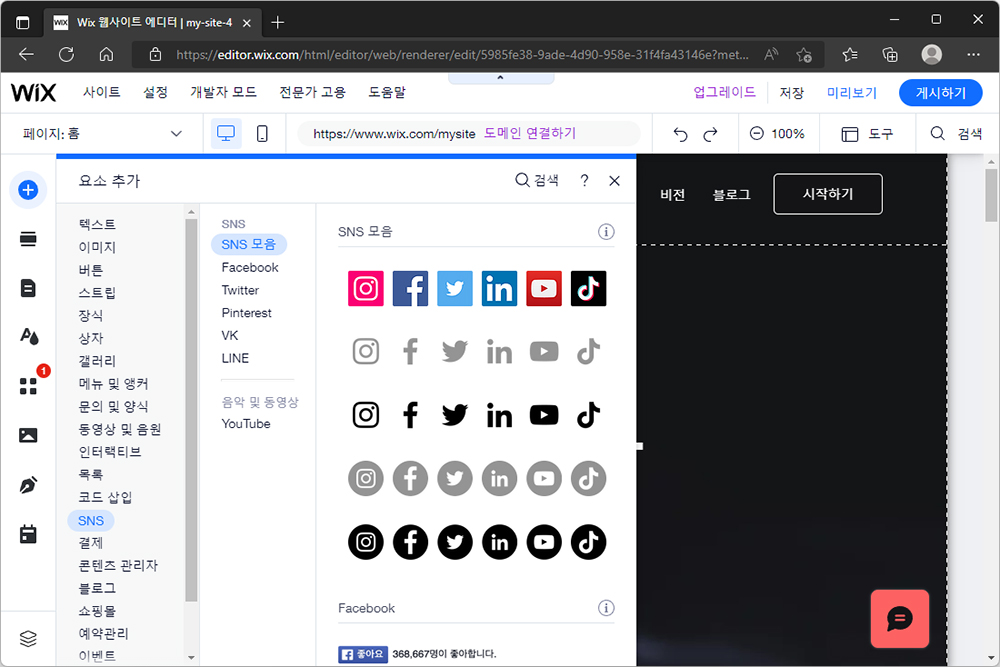Open the Media image icon in left sidebar
This screenshot has width=1000, height=667.
click(28, 436)
